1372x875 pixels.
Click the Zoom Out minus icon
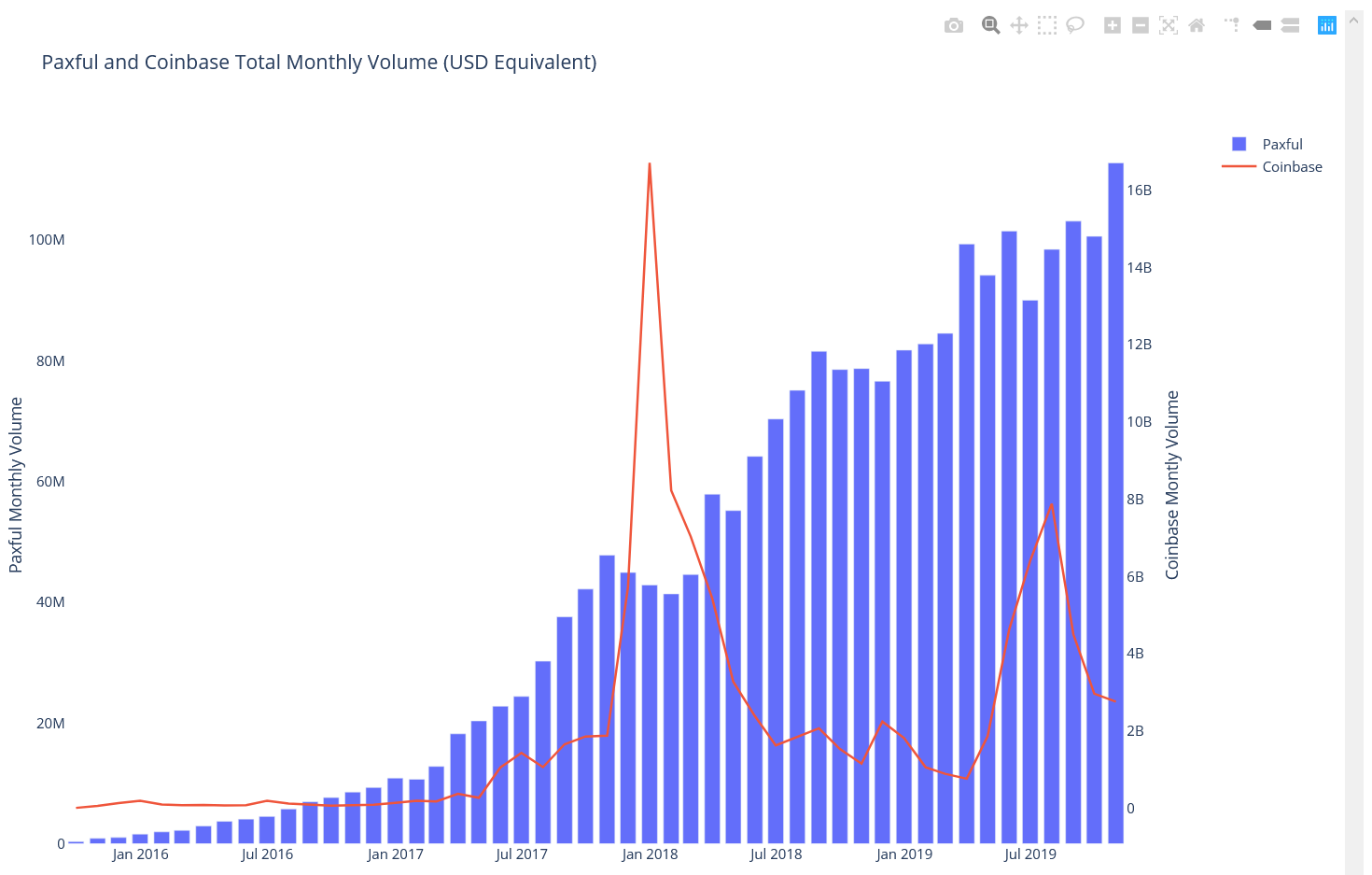pyautogui.click(x=1141, y=25)
